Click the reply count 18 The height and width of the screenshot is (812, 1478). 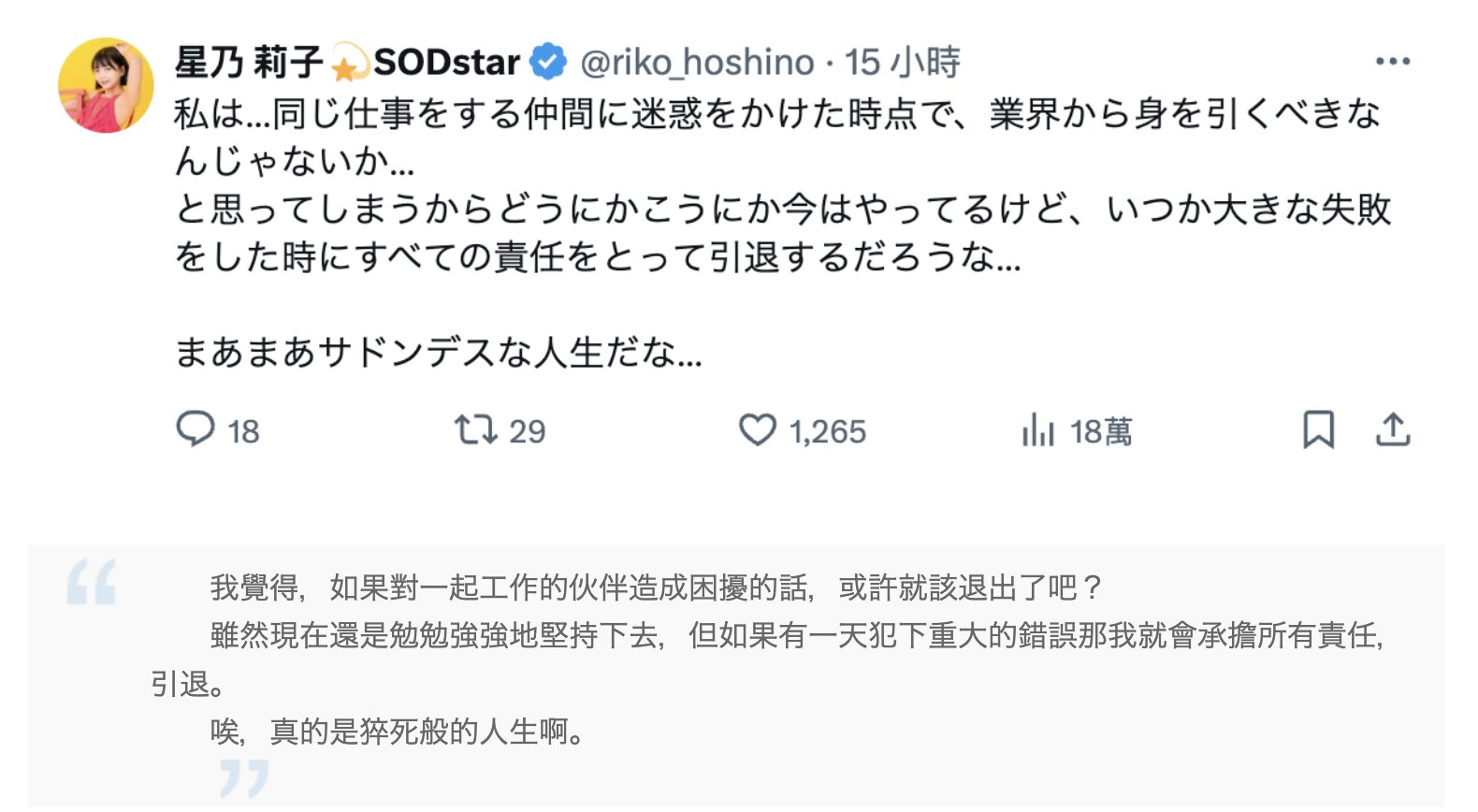243,431
